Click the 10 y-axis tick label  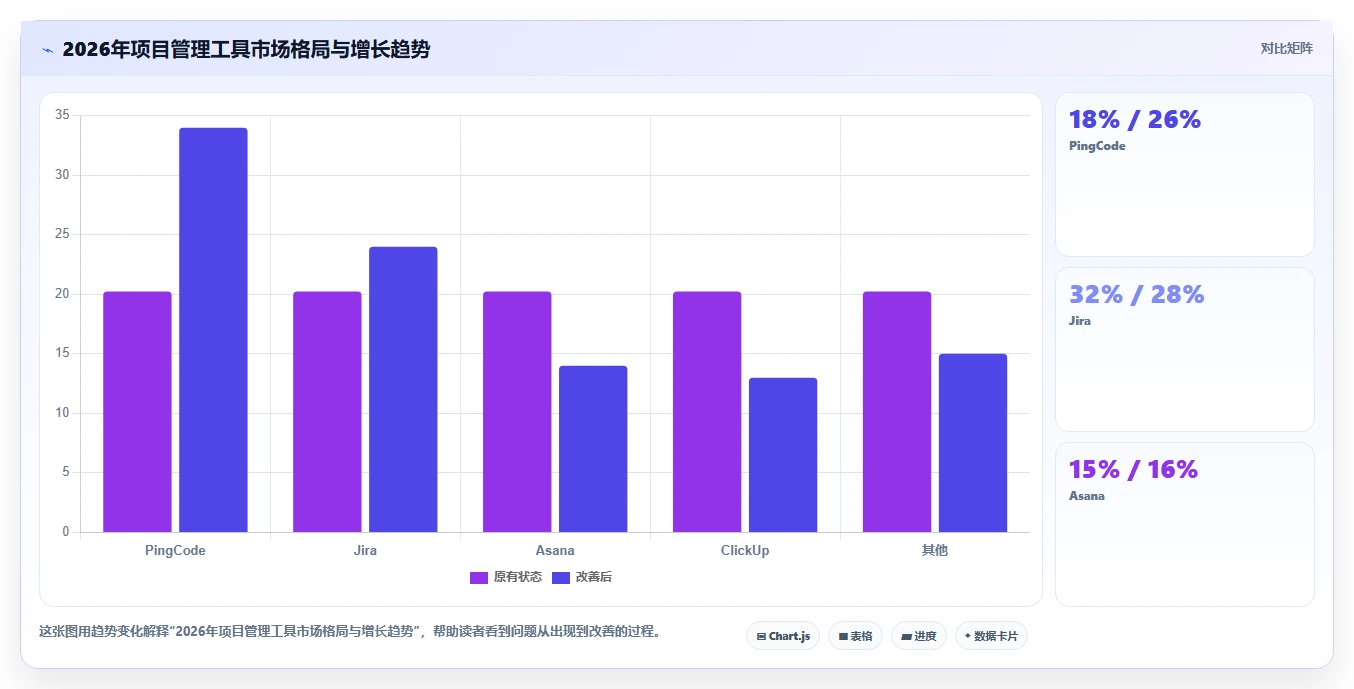pyautogui.click(x=62, y=413)
